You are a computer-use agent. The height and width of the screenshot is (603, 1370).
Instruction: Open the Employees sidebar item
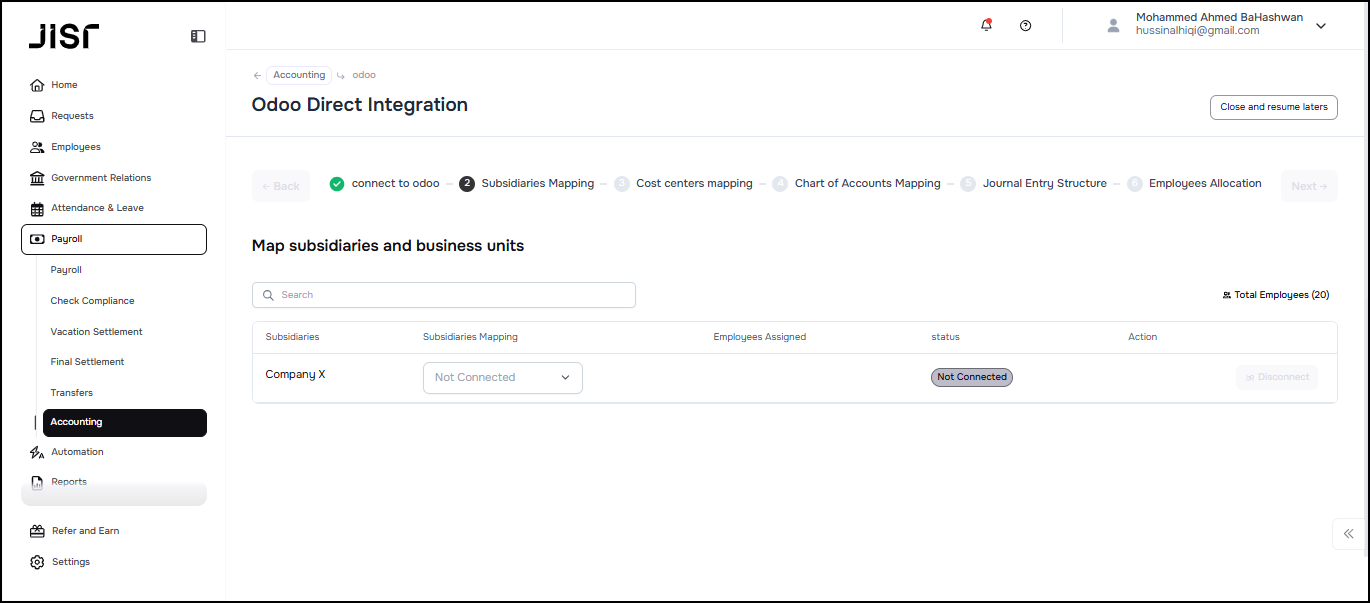click(x=75, y=147)
